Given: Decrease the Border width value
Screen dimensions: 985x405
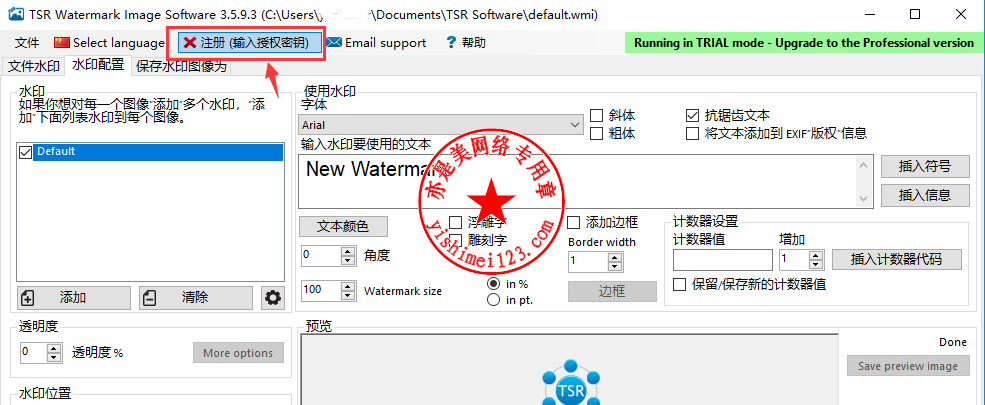Looking at the screenshot, I should tap(615, 267).
